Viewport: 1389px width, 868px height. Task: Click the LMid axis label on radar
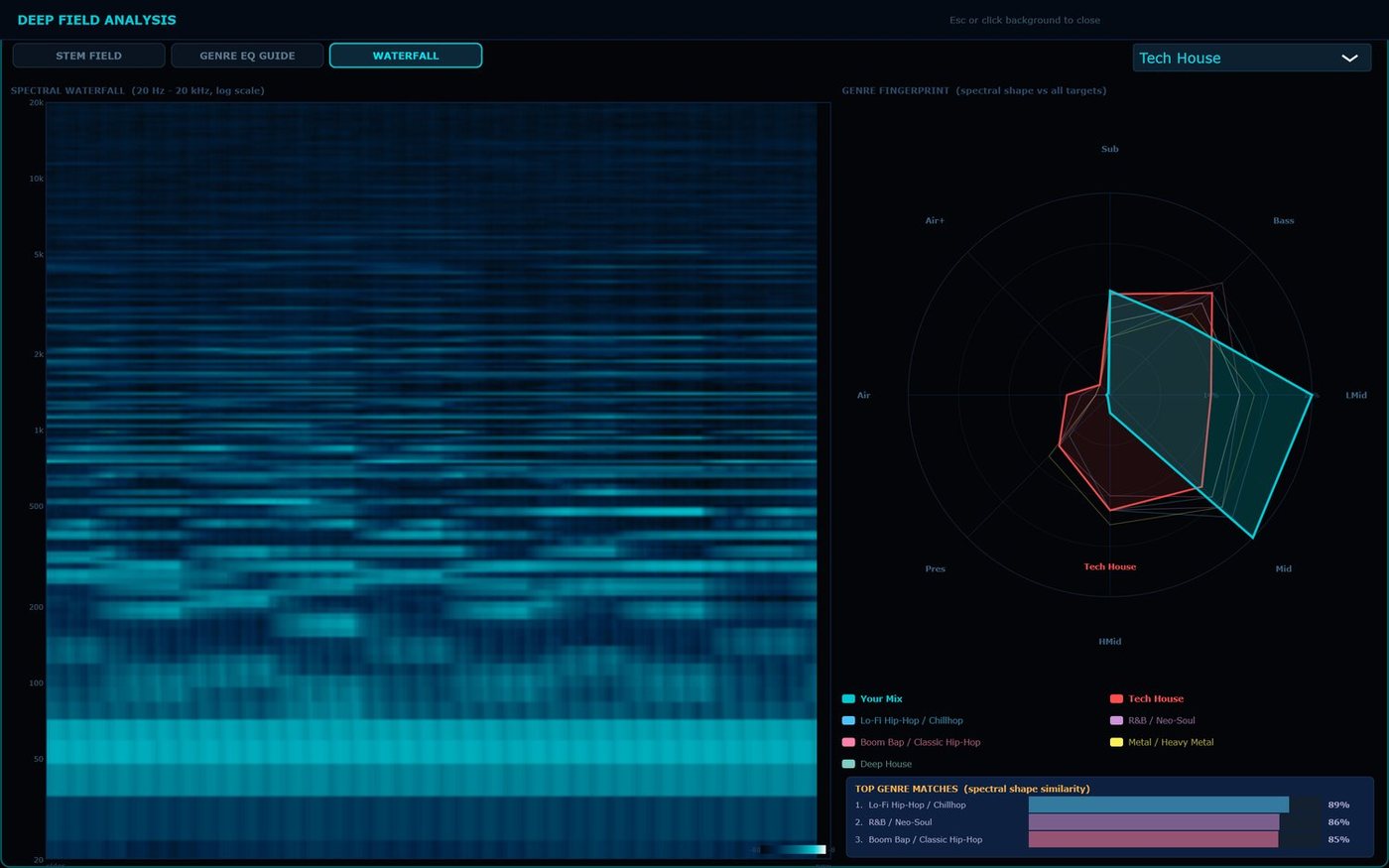coord(1356,396)
